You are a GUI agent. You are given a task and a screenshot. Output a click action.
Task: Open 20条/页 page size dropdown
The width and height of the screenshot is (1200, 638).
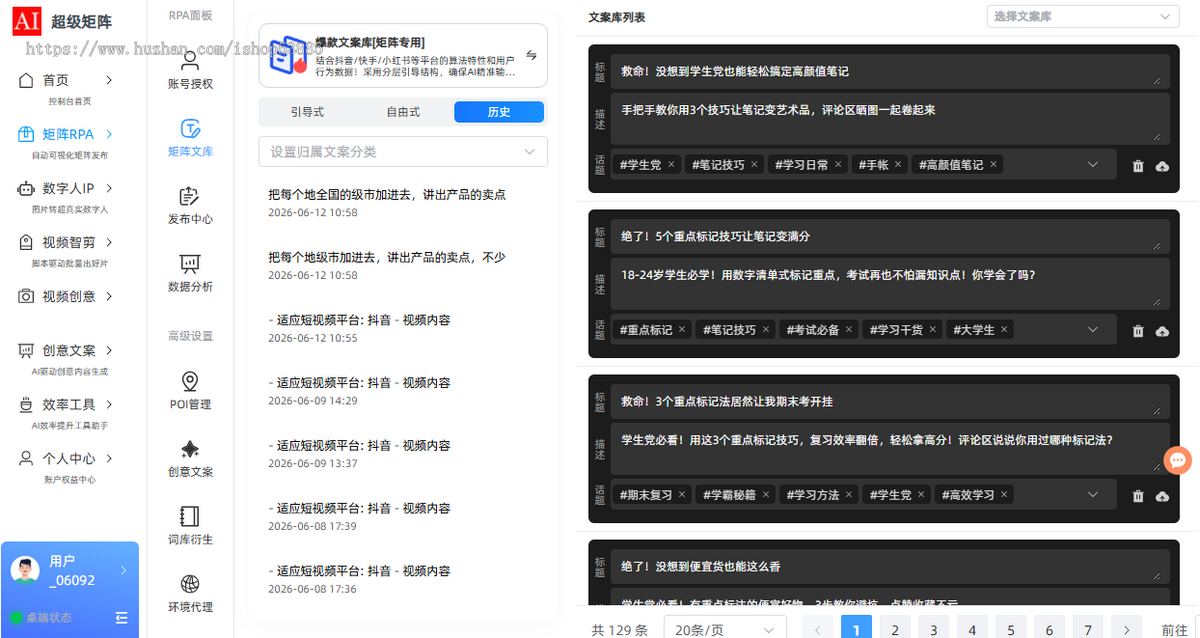pos(725,630)
